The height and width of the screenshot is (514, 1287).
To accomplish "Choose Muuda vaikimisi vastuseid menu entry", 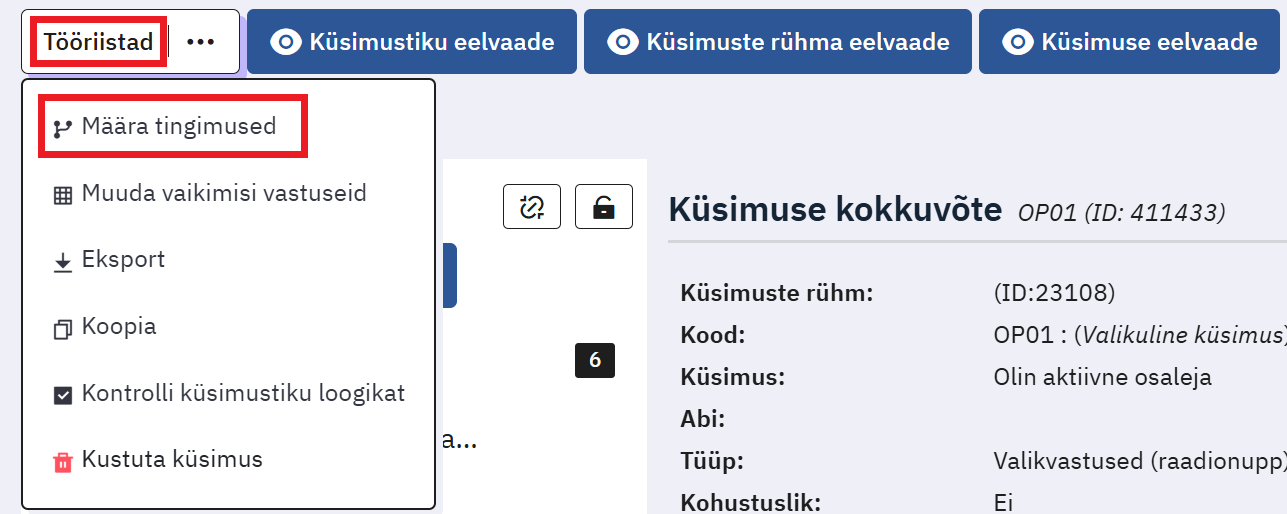I will (x=224, y=193).
